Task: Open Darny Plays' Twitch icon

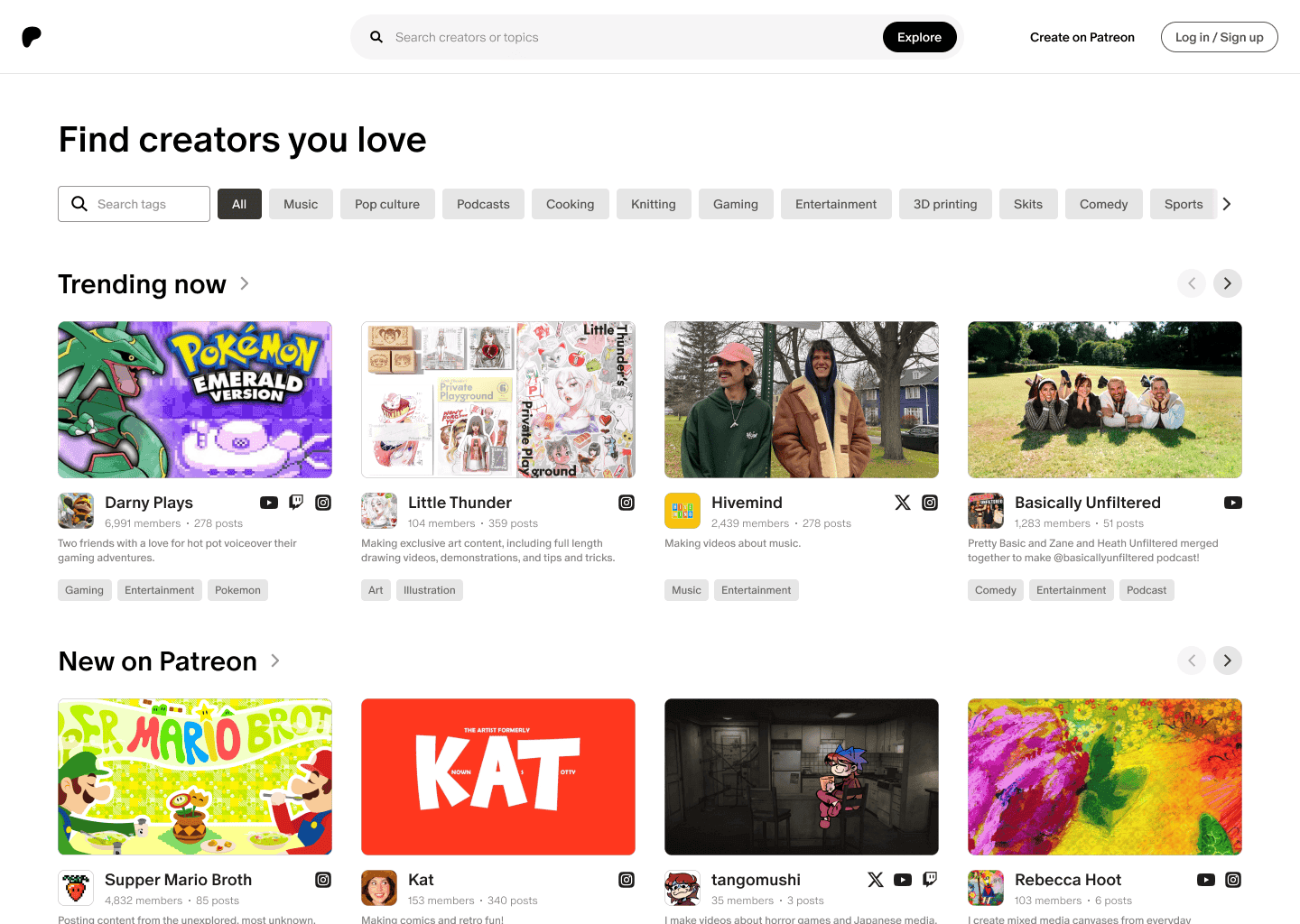Action: point(296,503)
